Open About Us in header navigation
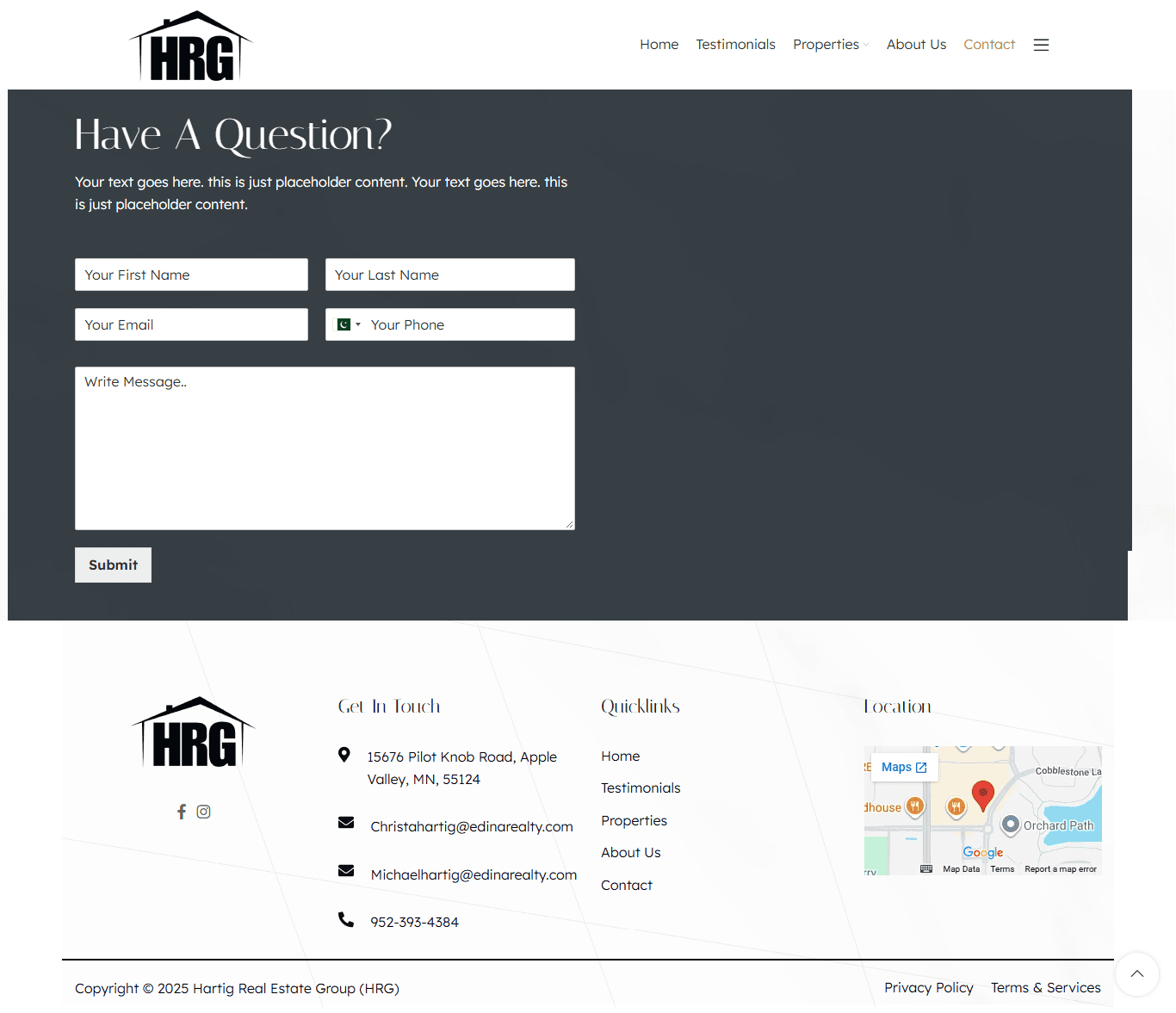This screenshot has width=1176, height=1013. click(916, 45)
